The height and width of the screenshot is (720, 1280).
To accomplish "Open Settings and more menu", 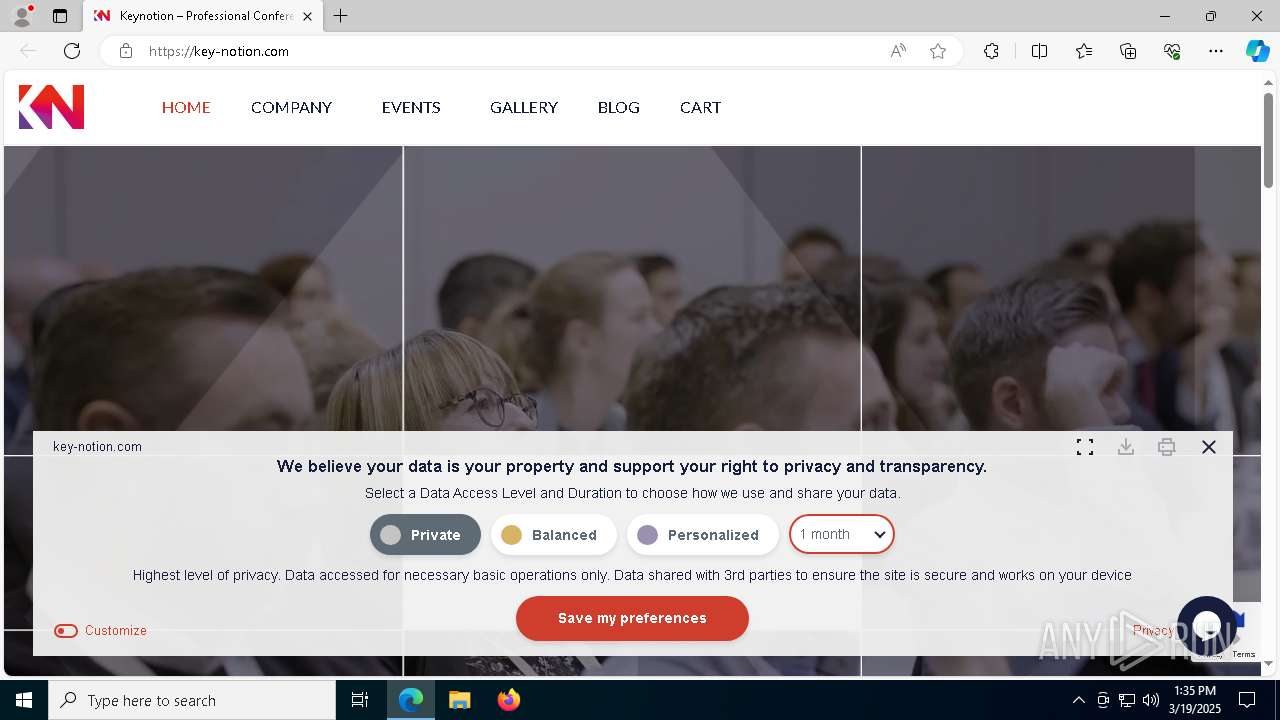I will [1216, 51].
